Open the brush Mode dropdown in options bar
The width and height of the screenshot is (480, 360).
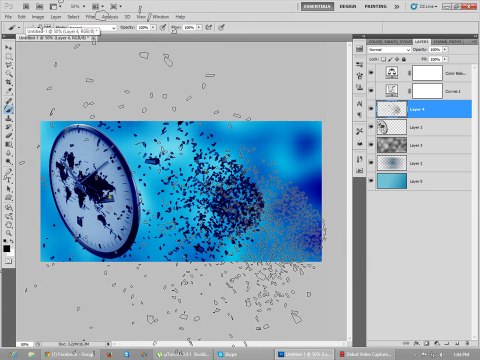pos(92,28)
